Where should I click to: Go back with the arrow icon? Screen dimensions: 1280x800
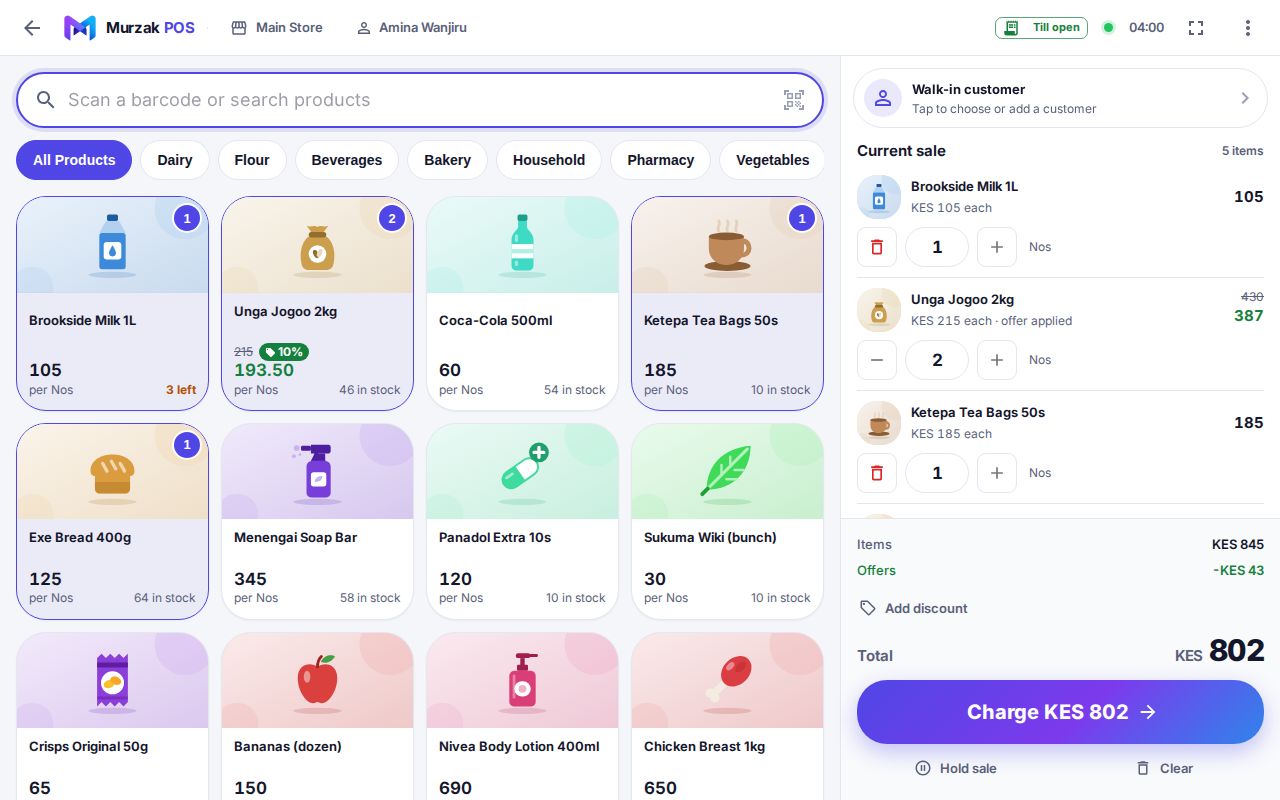(32, 28)
